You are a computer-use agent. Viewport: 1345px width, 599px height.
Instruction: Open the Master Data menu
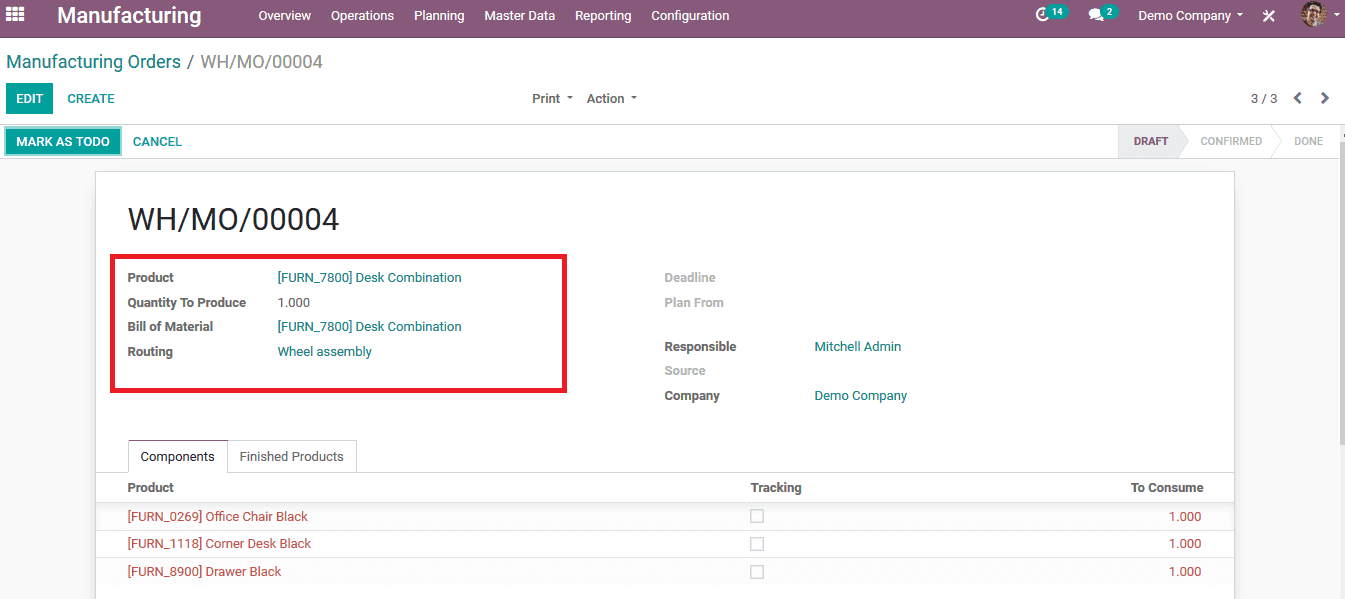click(x=519, y=16)
